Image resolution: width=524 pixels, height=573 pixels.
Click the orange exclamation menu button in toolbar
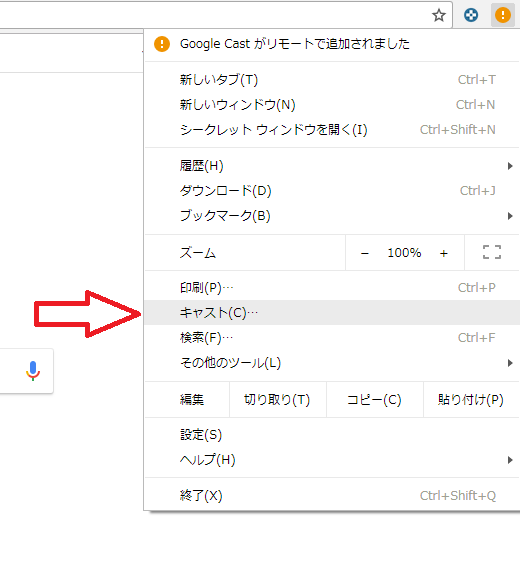coord(503,15)
